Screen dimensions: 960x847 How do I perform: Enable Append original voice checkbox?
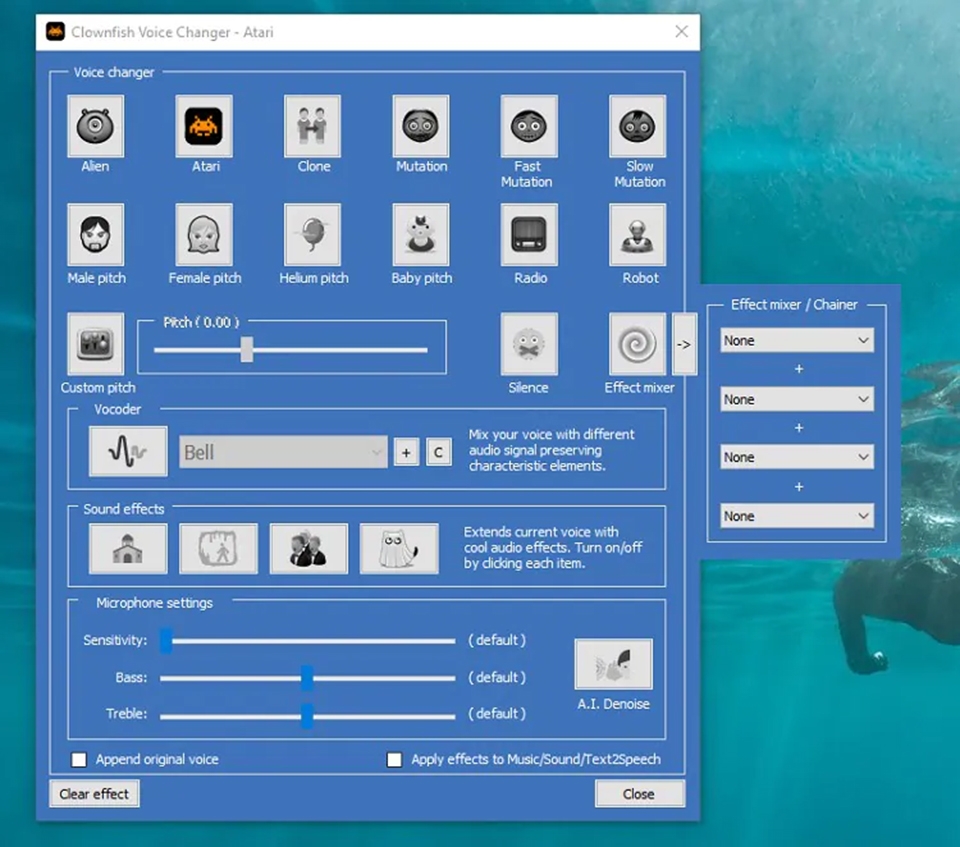pyautogui.click(x=79, y=760)
